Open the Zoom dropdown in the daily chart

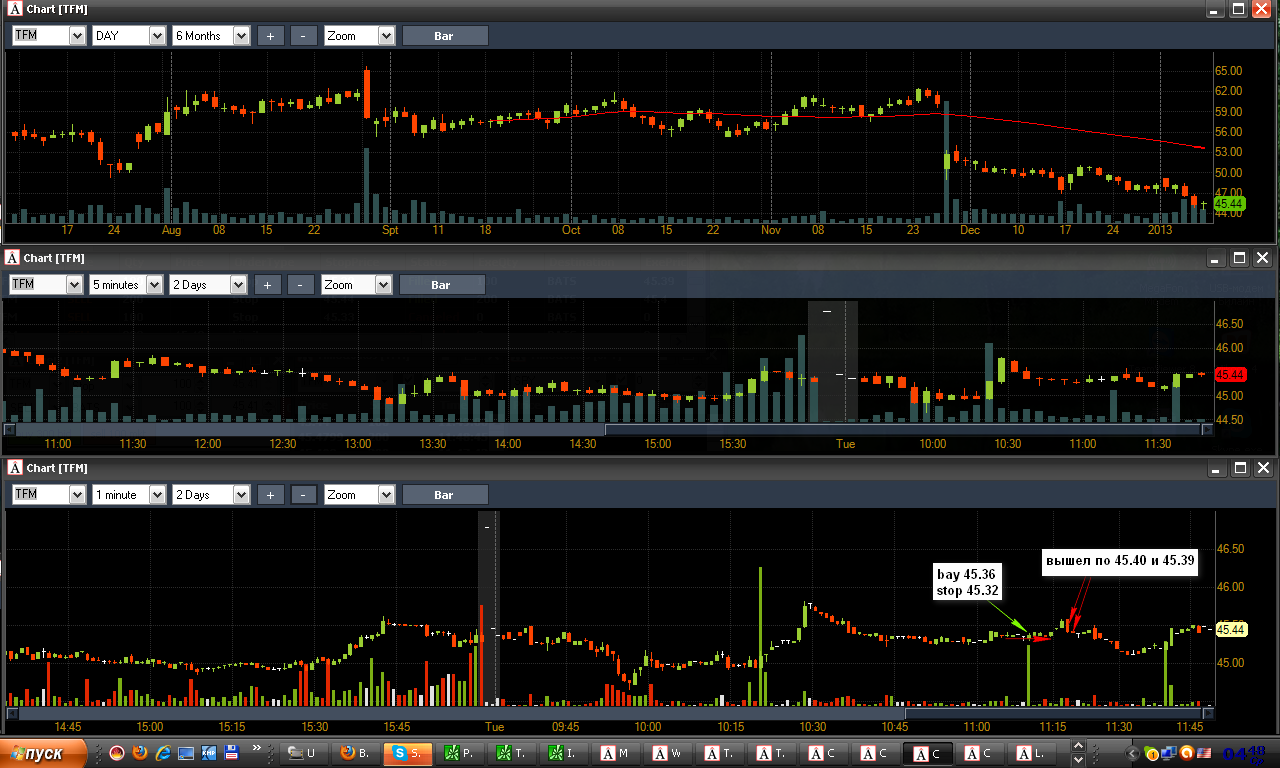click(x=360, y=36)
